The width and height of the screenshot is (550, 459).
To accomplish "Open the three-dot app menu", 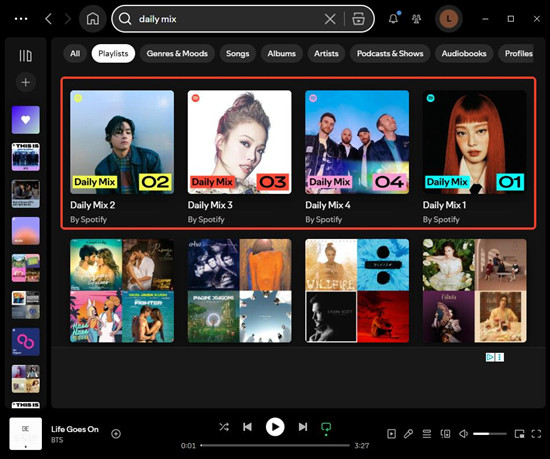I will pos(21,19).
